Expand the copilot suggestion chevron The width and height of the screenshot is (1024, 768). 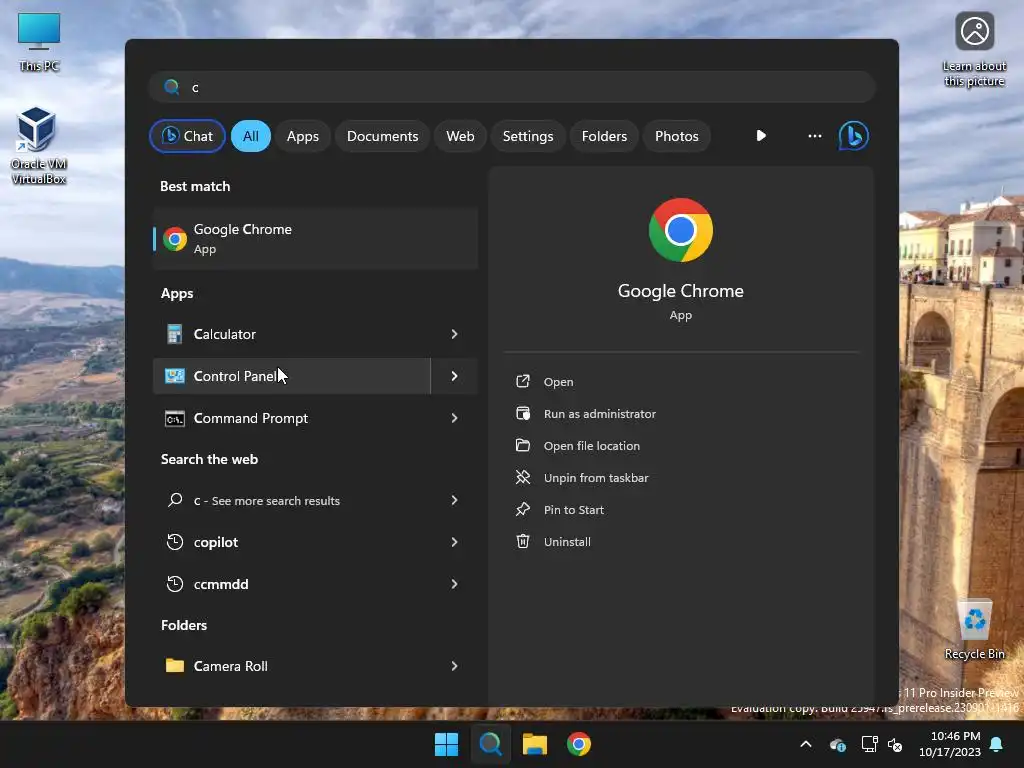tap(455, 542)
